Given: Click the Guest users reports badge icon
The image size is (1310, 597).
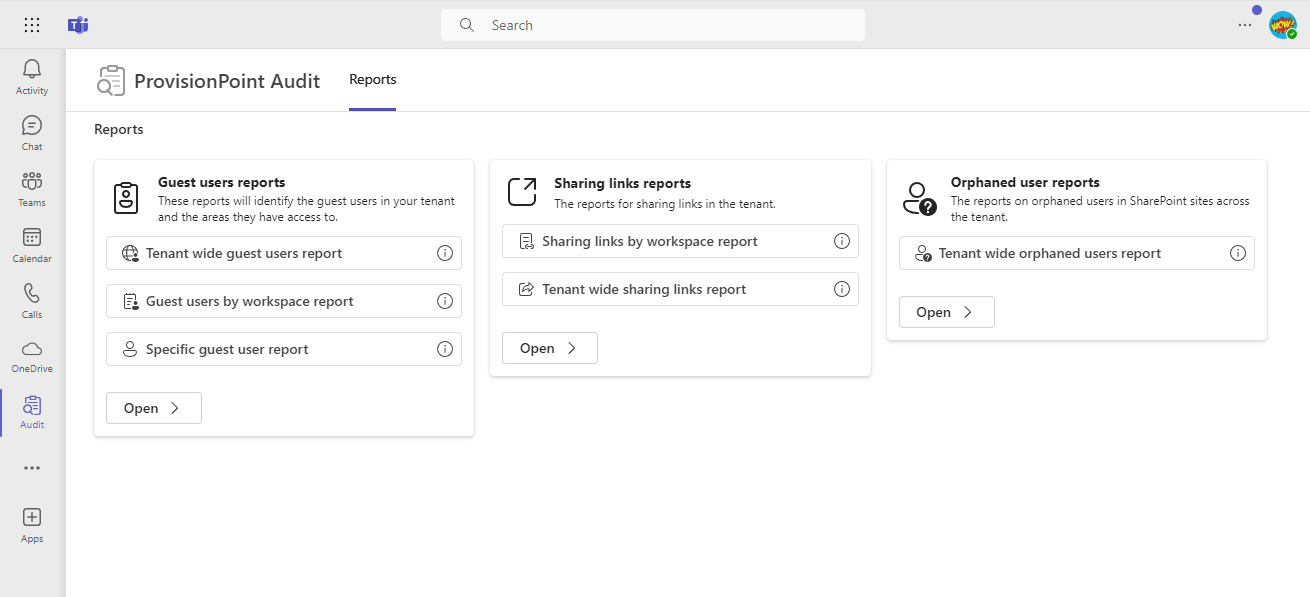Looking at the screenshot, I should [126, 198].
